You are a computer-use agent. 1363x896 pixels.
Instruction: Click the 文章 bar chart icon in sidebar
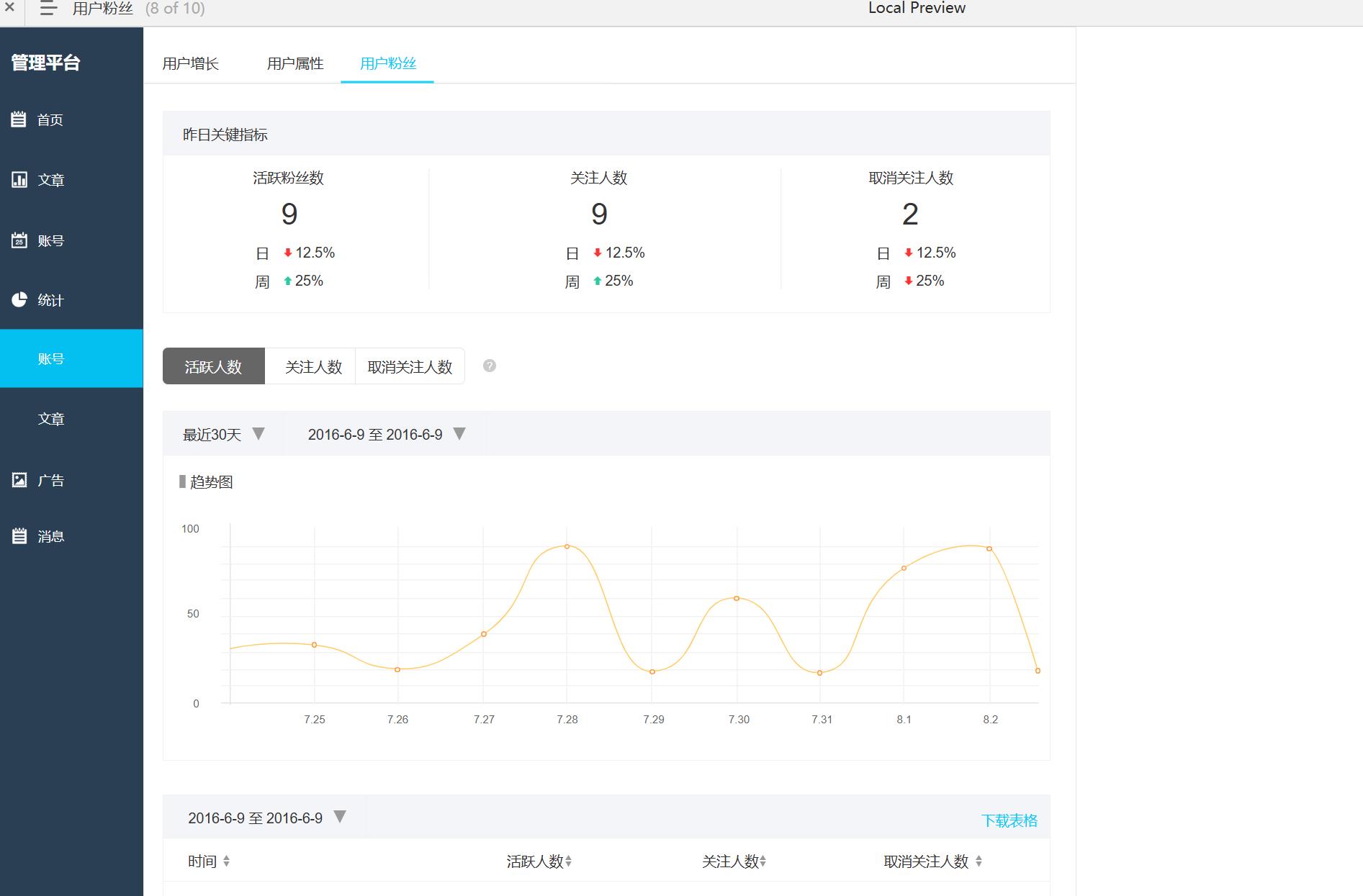click(x=19, y=180)
